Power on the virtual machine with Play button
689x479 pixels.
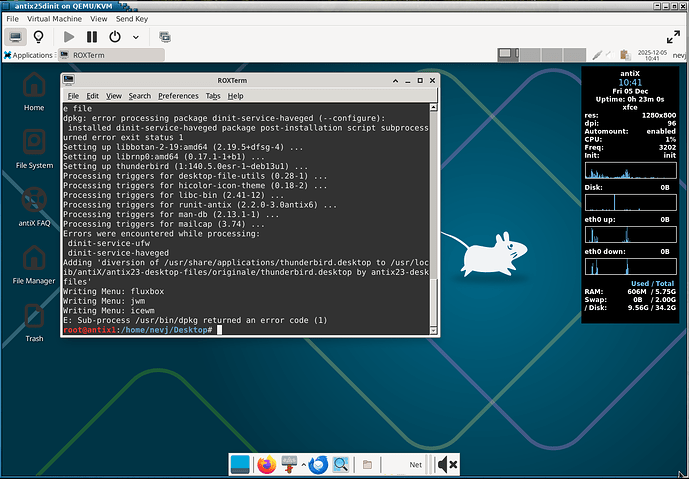pyautogui.click(x=69, y=37)
